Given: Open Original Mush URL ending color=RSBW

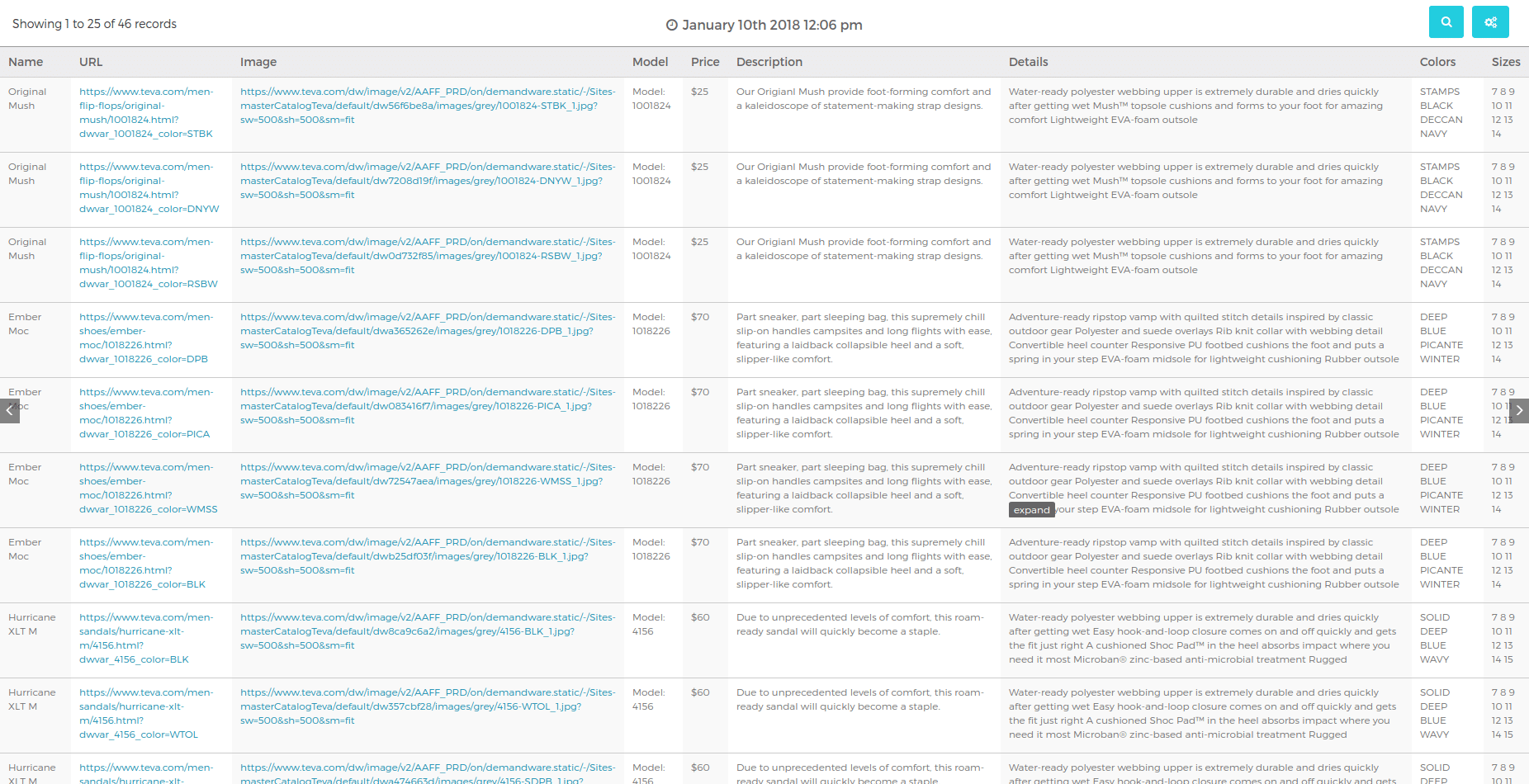Looking at the screenshot, I should [x=149, y=263].
